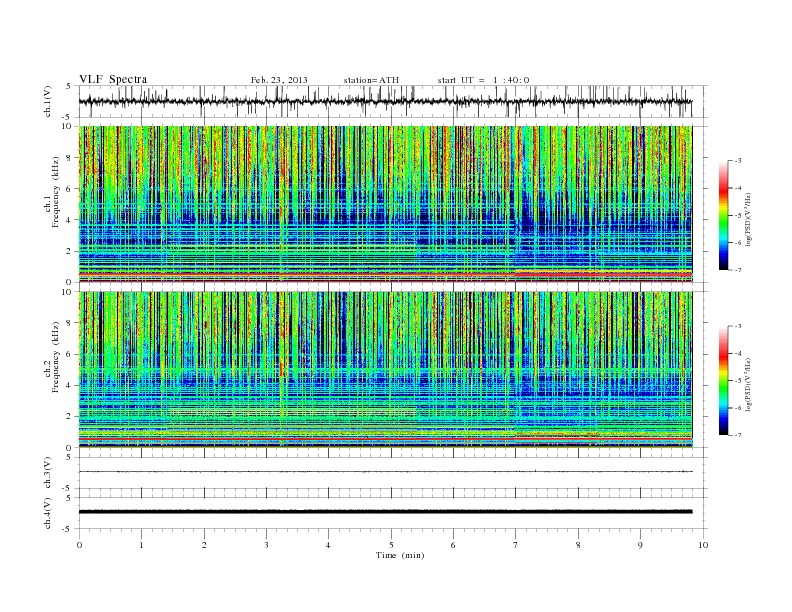
Task: Click the ch.2 spectrogram panel
Action: pyautogui.click(x=385, y=370)
